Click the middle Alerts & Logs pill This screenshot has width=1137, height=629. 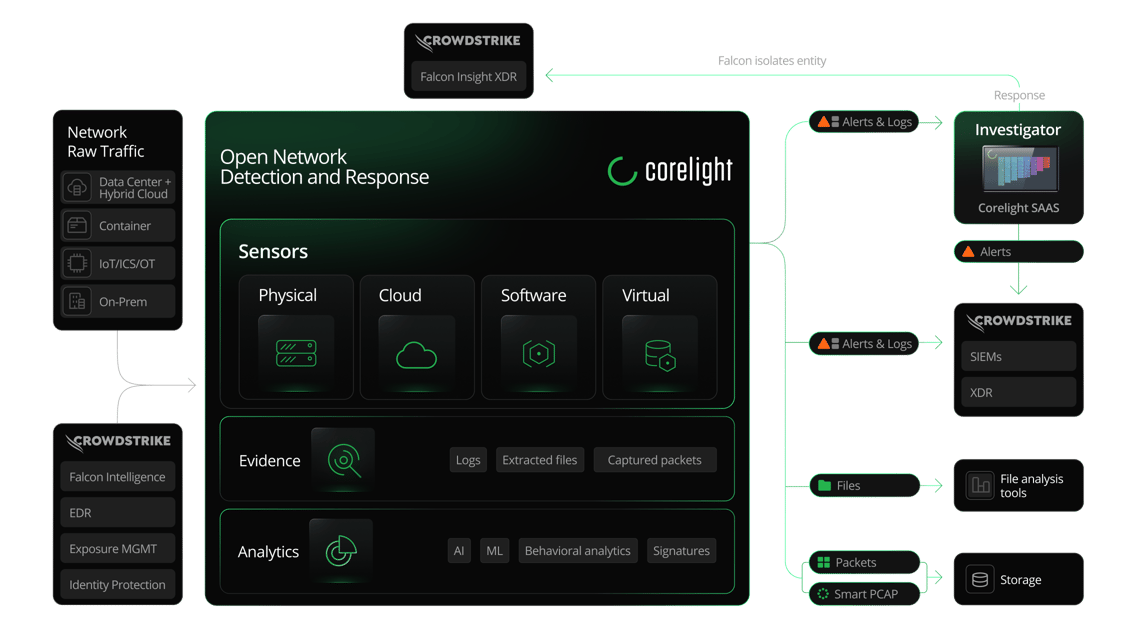point(864,344)
